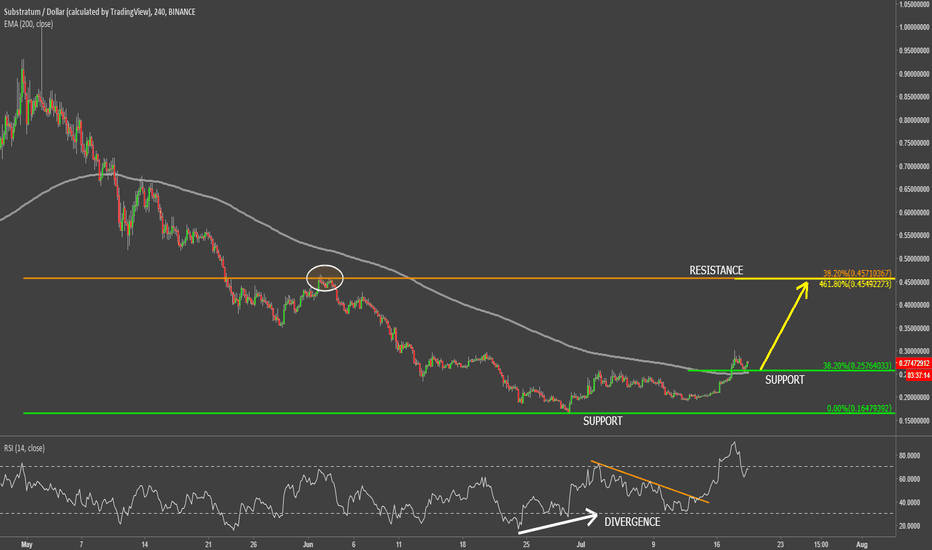Click the RESISTANCE text annotation
This screenshot has height=550, width=932.
pos(716,270)
